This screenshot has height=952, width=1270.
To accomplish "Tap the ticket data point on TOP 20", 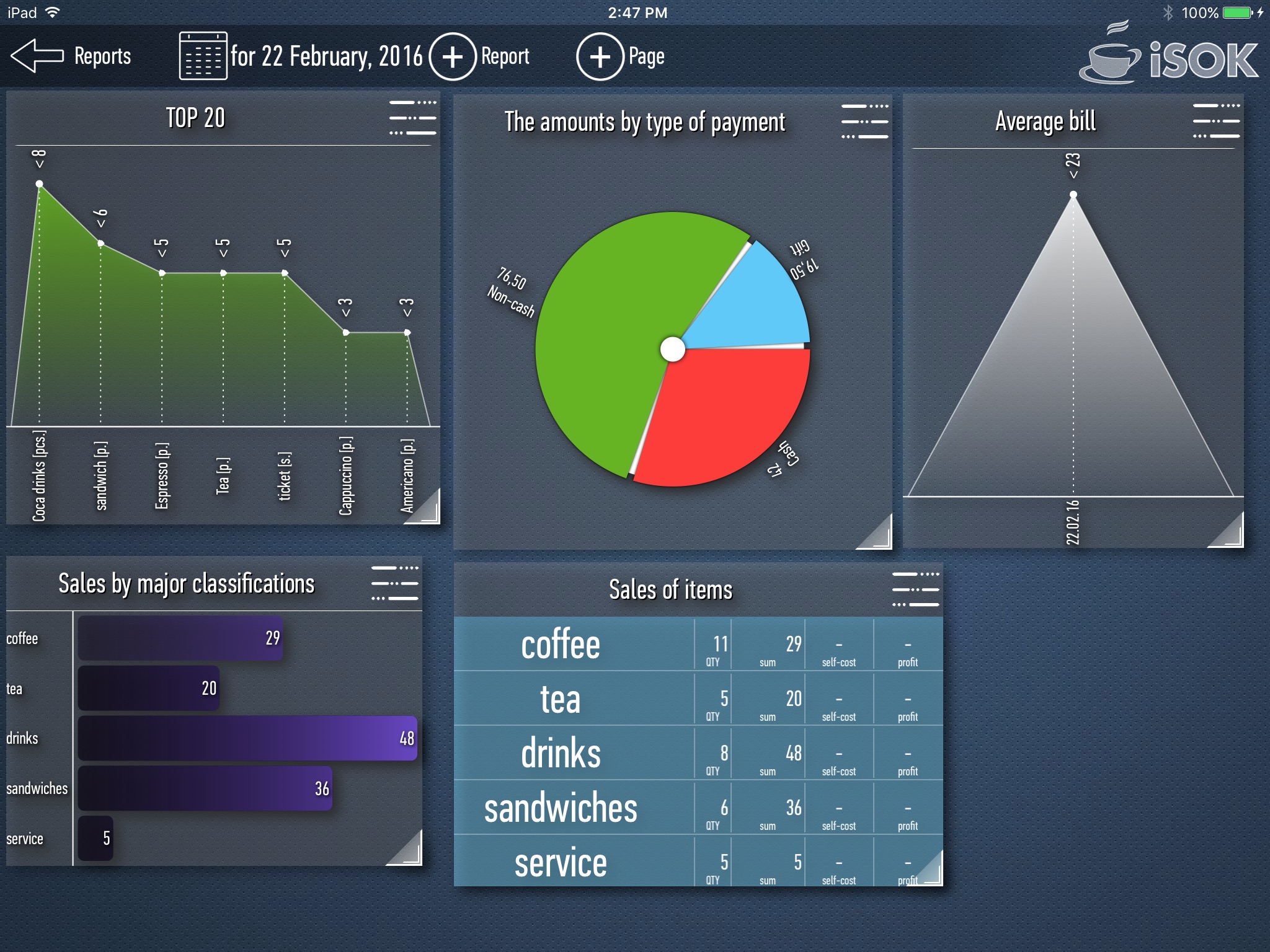I will pos(285,273).
